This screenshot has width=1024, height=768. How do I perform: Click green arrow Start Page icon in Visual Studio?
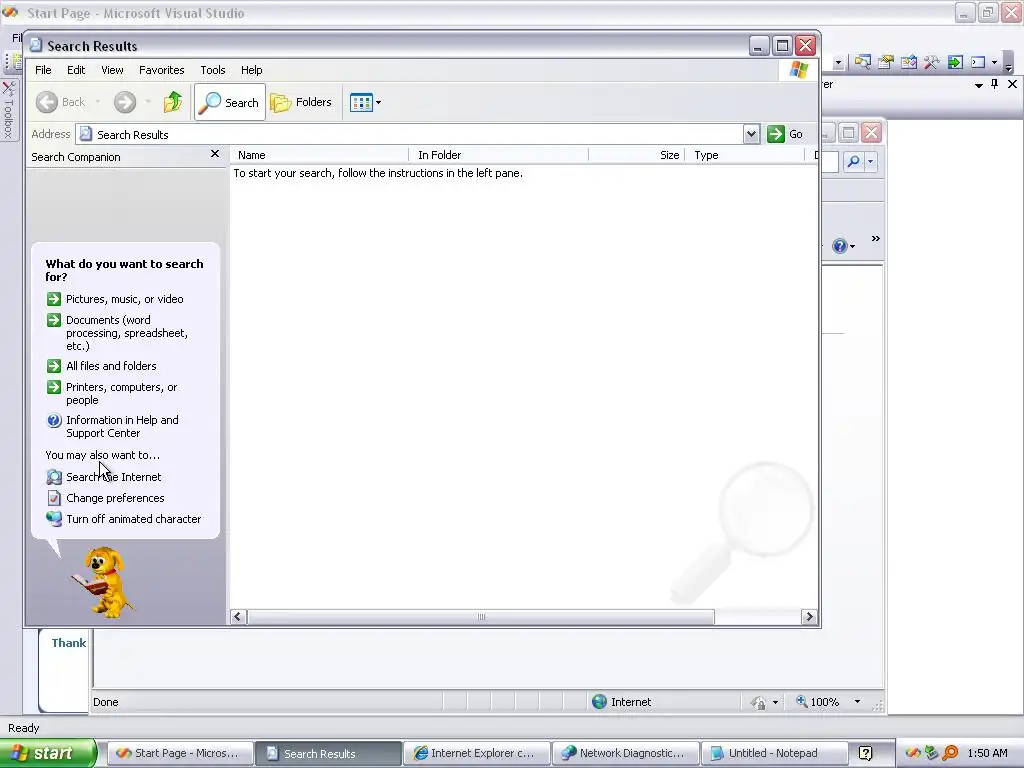click(x=955, y=63)
